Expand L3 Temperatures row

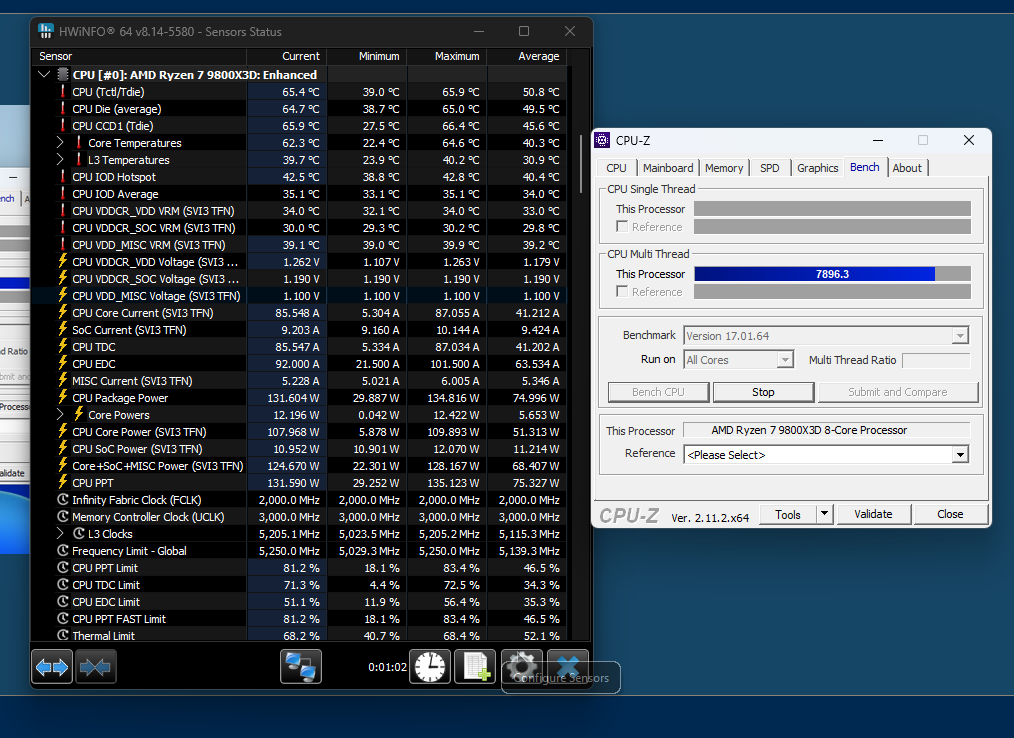[60, 159]
